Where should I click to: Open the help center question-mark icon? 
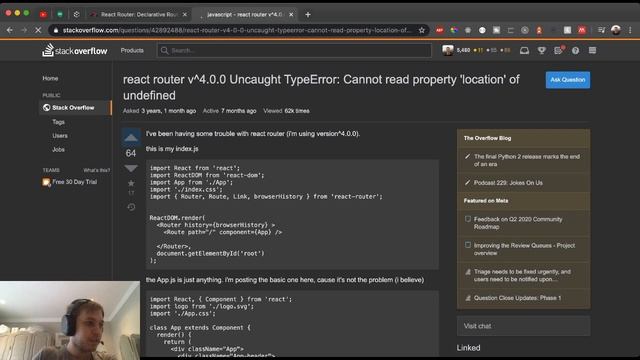point(576,51)
